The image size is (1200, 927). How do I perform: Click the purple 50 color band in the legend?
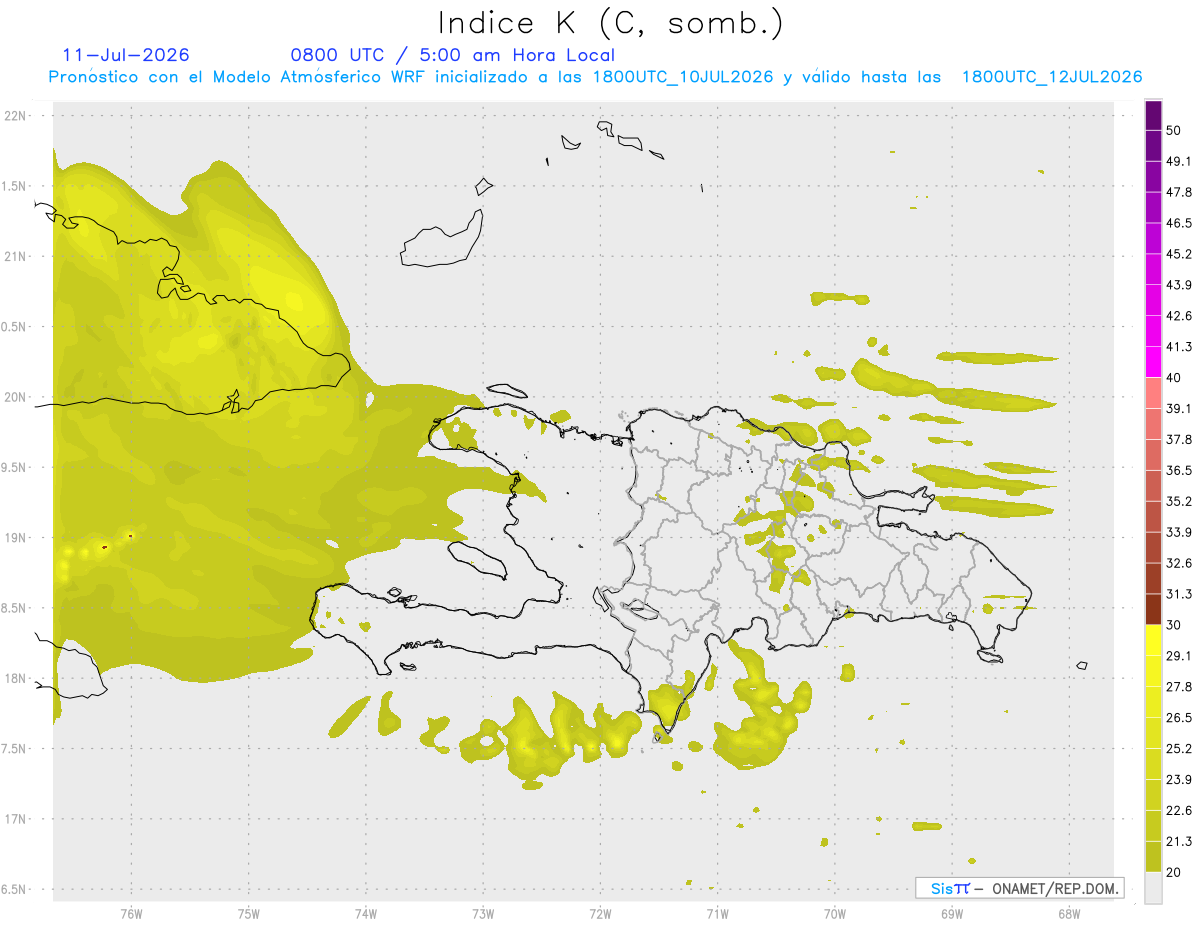point(1153,116)
